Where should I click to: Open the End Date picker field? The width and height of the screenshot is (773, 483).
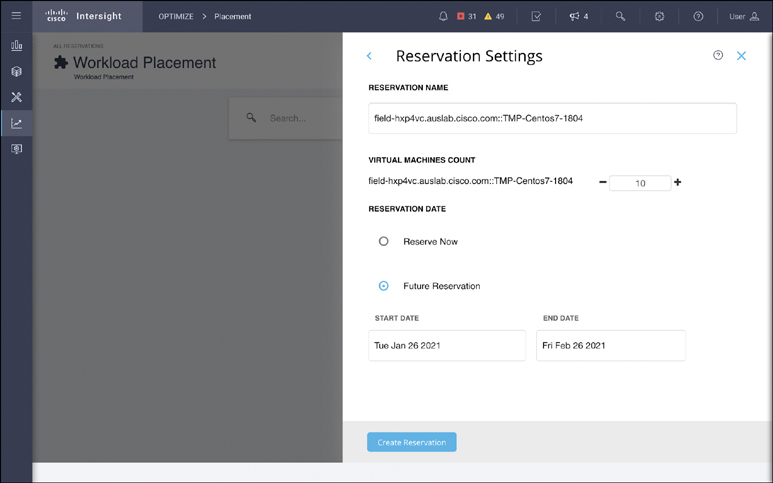610,345
